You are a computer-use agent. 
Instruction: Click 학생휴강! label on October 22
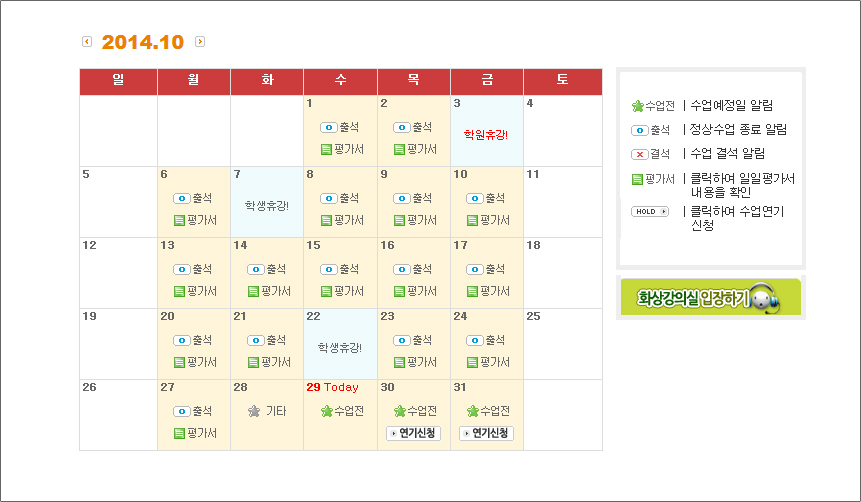click(340, 347)
